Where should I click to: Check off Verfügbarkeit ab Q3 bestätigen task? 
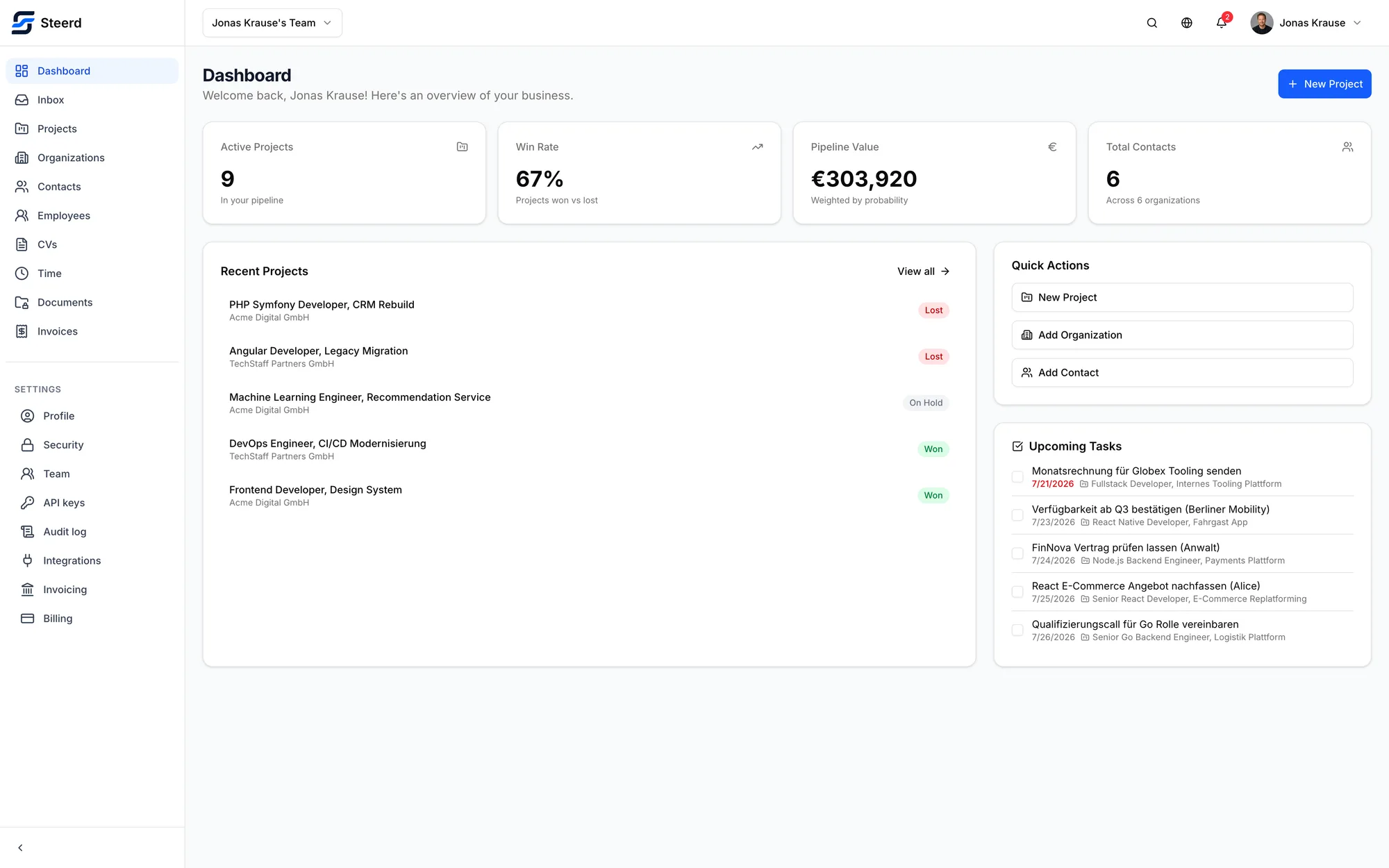point(1017,515)
